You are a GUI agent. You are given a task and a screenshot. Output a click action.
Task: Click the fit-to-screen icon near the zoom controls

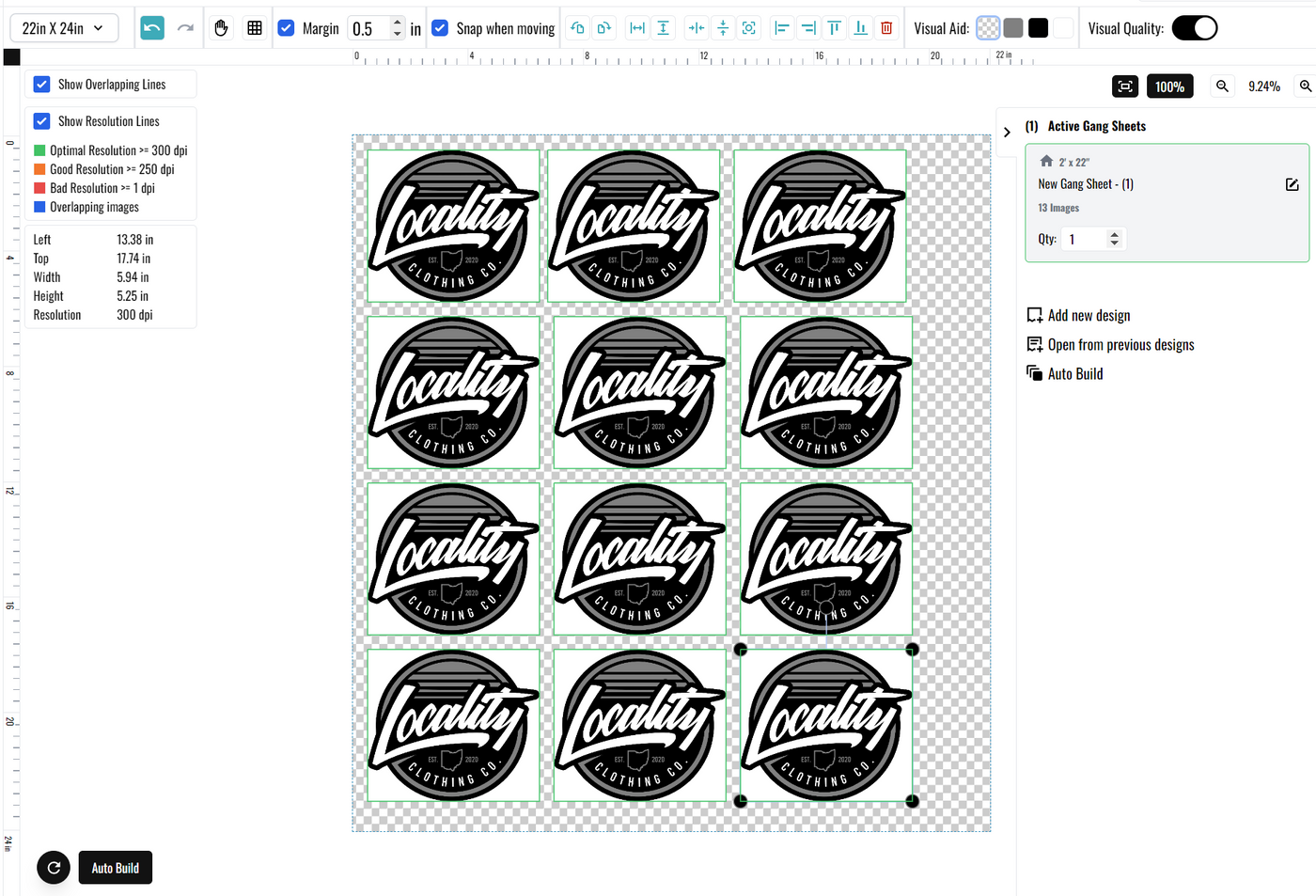pos(1125,86)
